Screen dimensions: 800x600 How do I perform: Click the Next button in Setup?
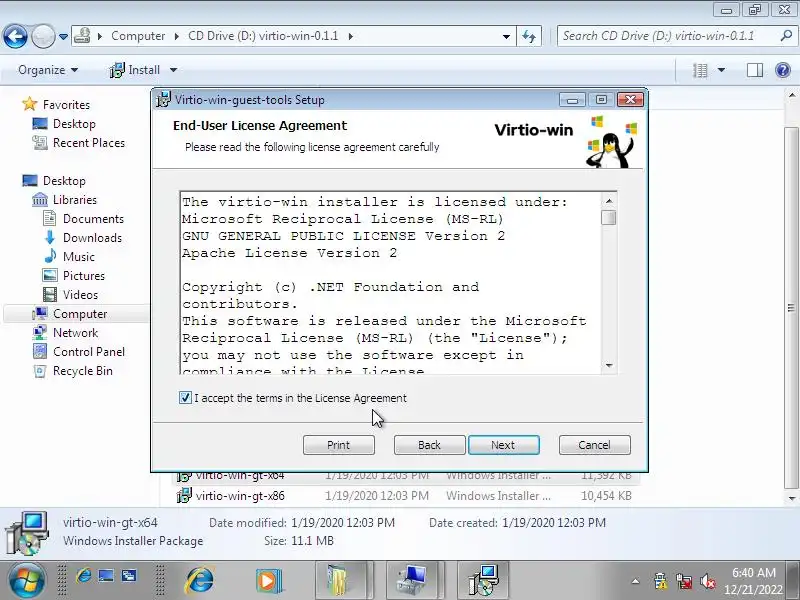pos(504,445)
